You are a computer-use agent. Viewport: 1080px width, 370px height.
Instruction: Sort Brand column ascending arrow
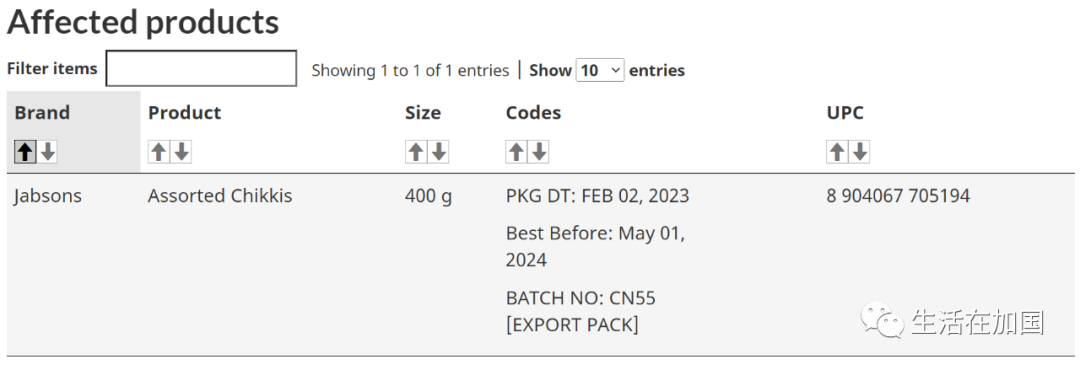click(25, 152)
